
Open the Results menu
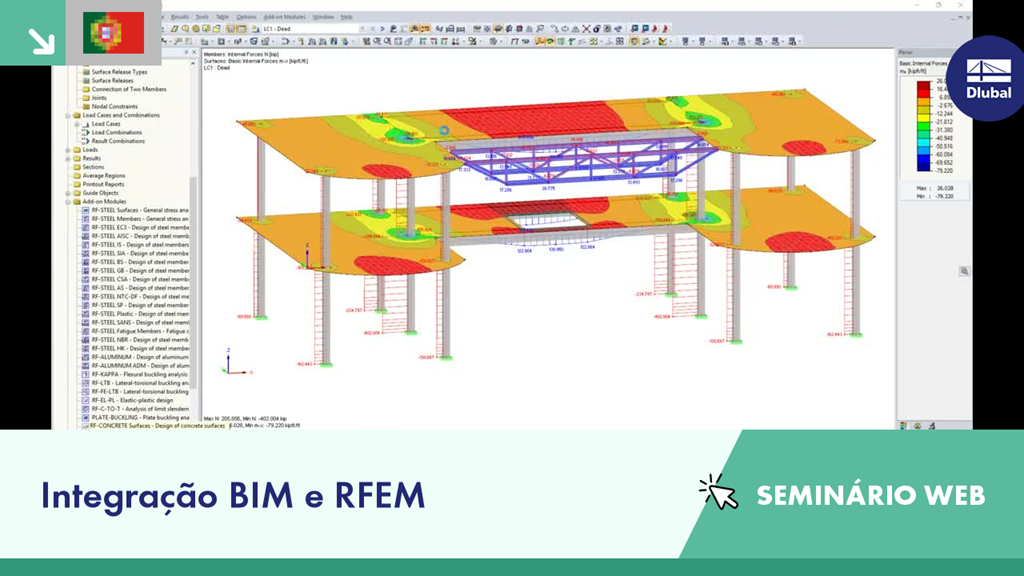(x=180, y=17)
